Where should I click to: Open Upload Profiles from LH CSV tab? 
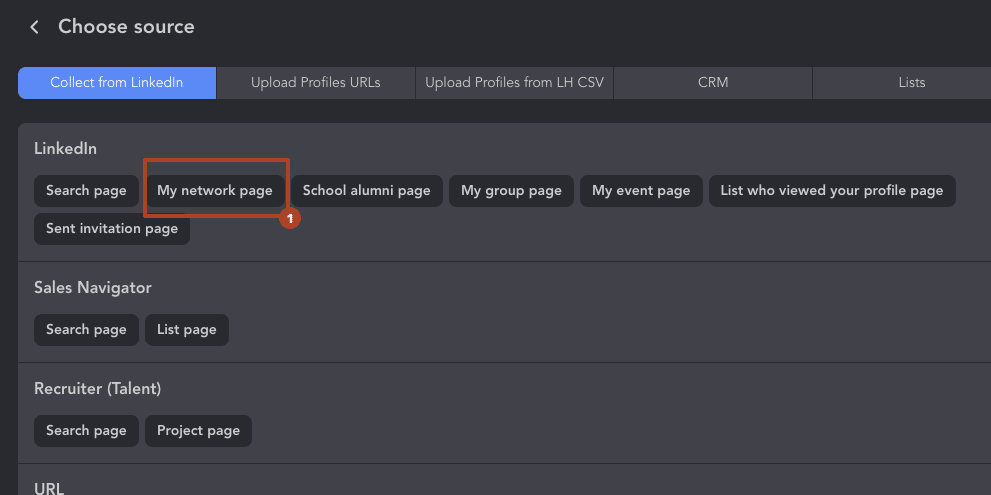click(x=514, y=83)
